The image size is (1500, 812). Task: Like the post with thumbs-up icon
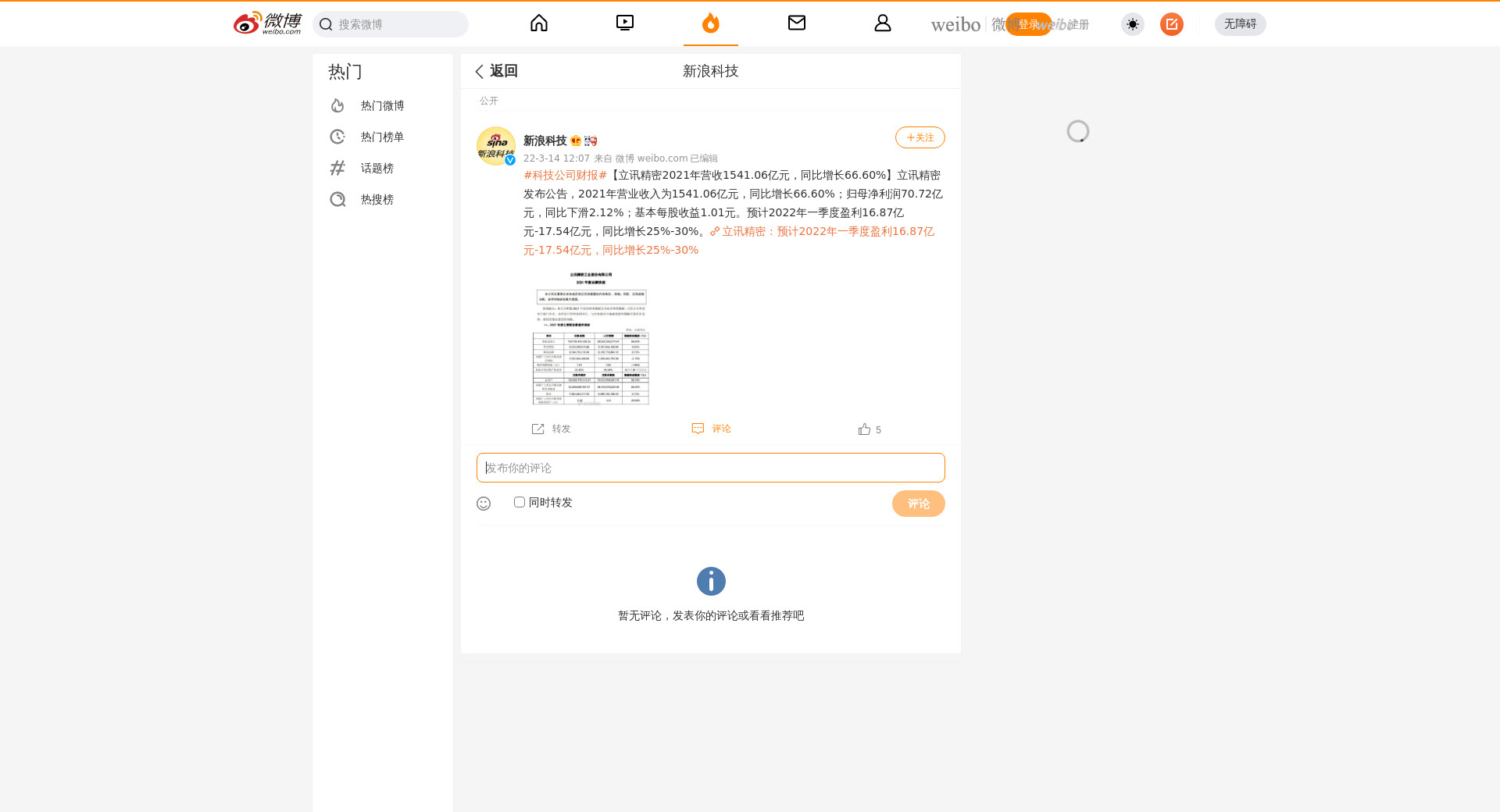coord(864,429)
